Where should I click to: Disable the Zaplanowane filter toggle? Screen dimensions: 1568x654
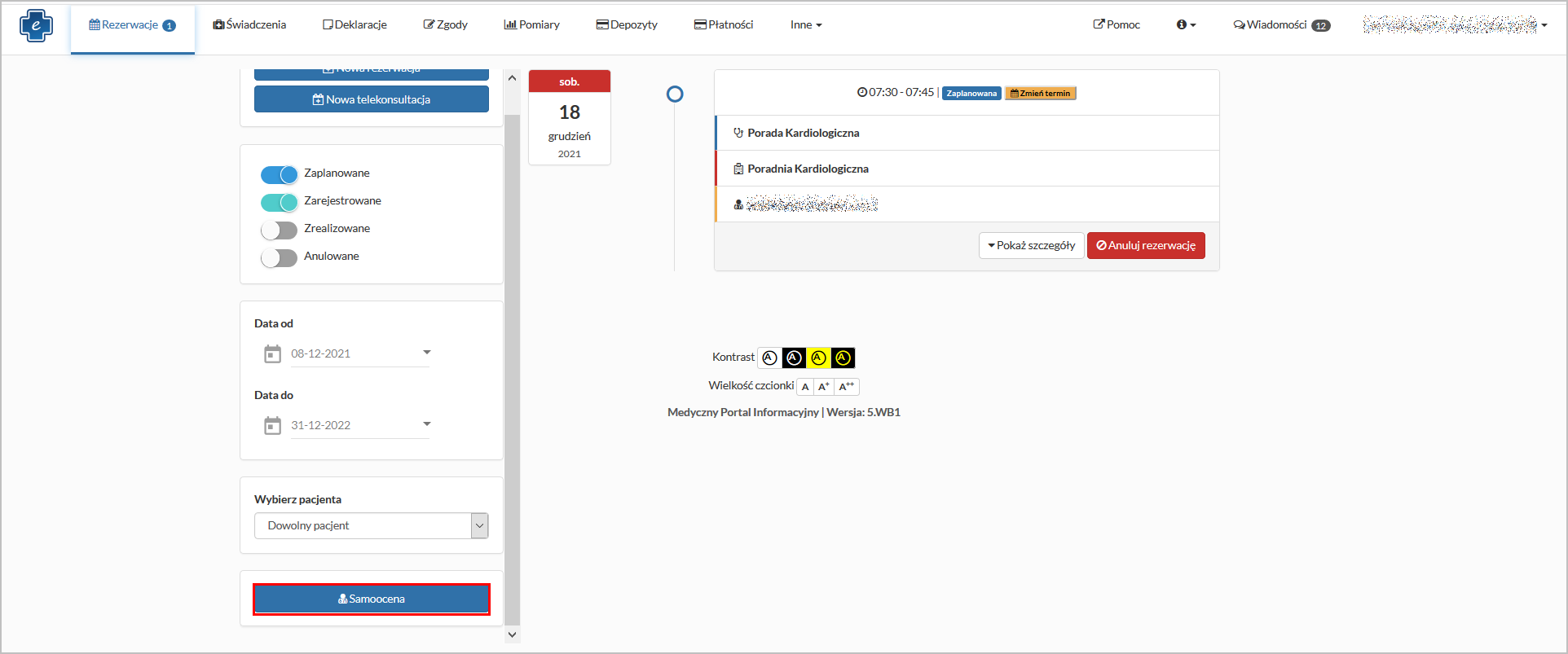click(279, 175)
